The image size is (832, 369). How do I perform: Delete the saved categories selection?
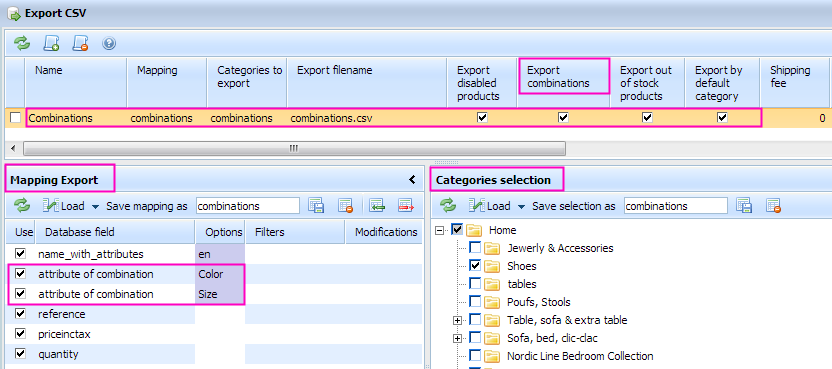[x=774, y=205]
